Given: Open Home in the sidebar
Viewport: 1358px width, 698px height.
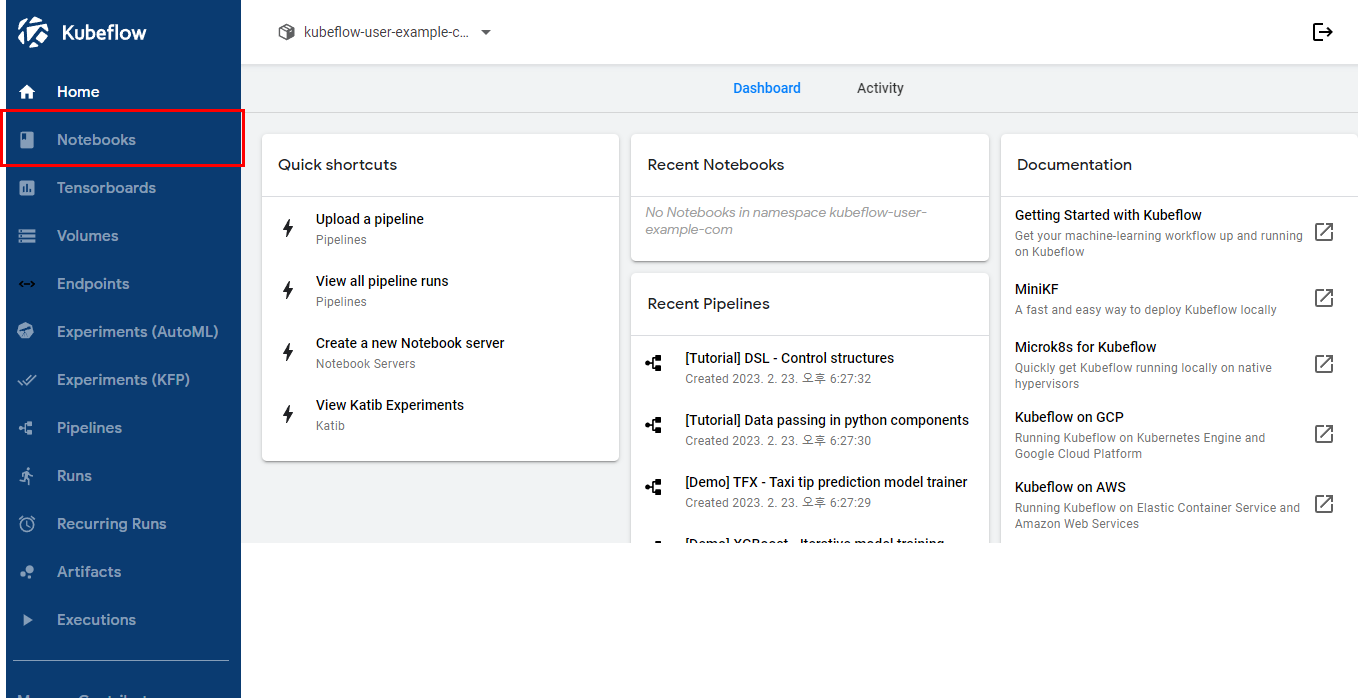Looking at the screenshot, I should coord(123,92).
